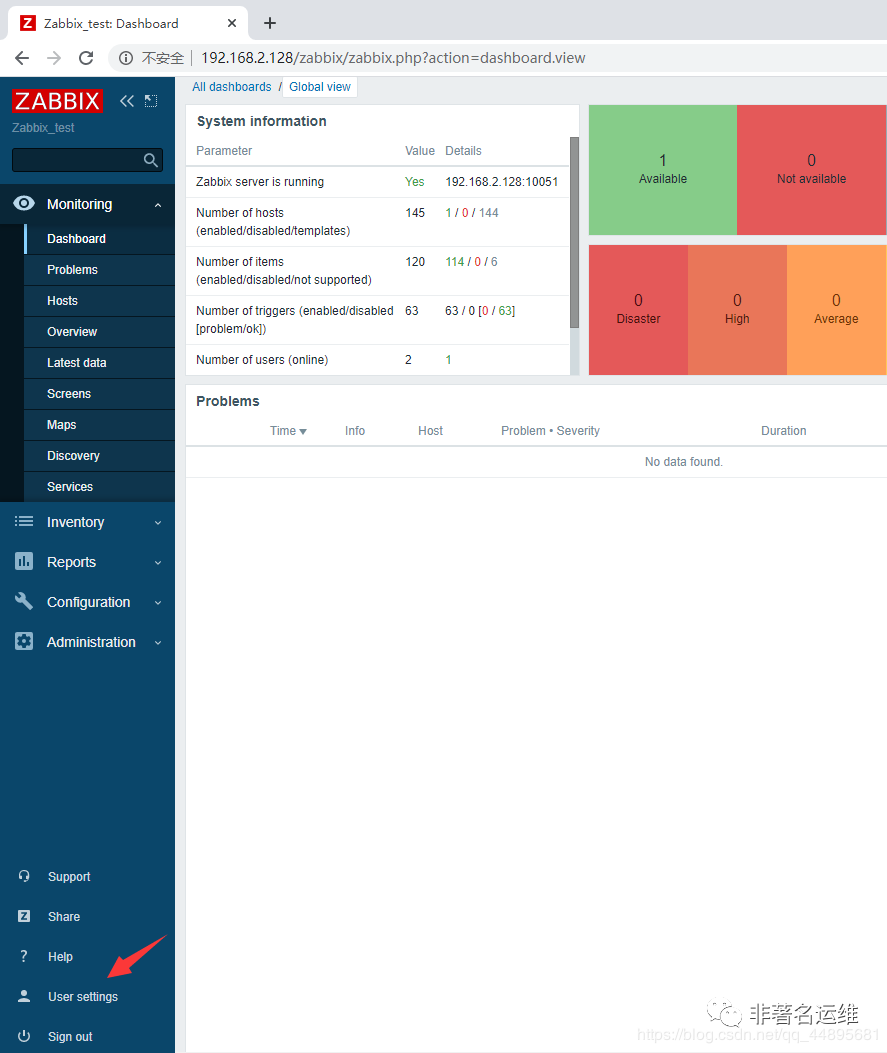Screen dimensions: 887x1053
Task: Click the User settings person icon
Action: [24, 996]
